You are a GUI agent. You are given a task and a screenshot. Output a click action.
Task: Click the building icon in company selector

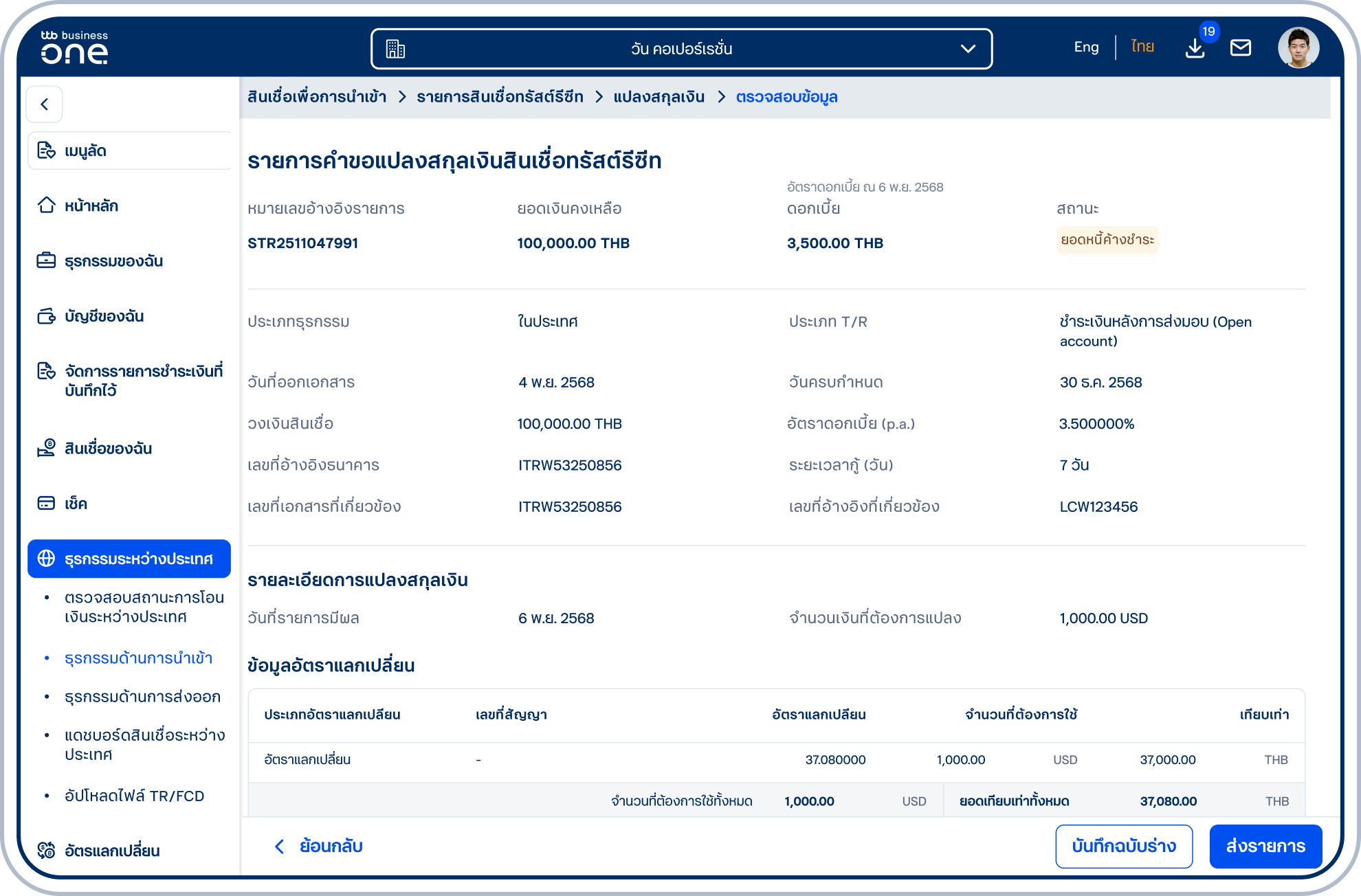click(x=395, y=49)
